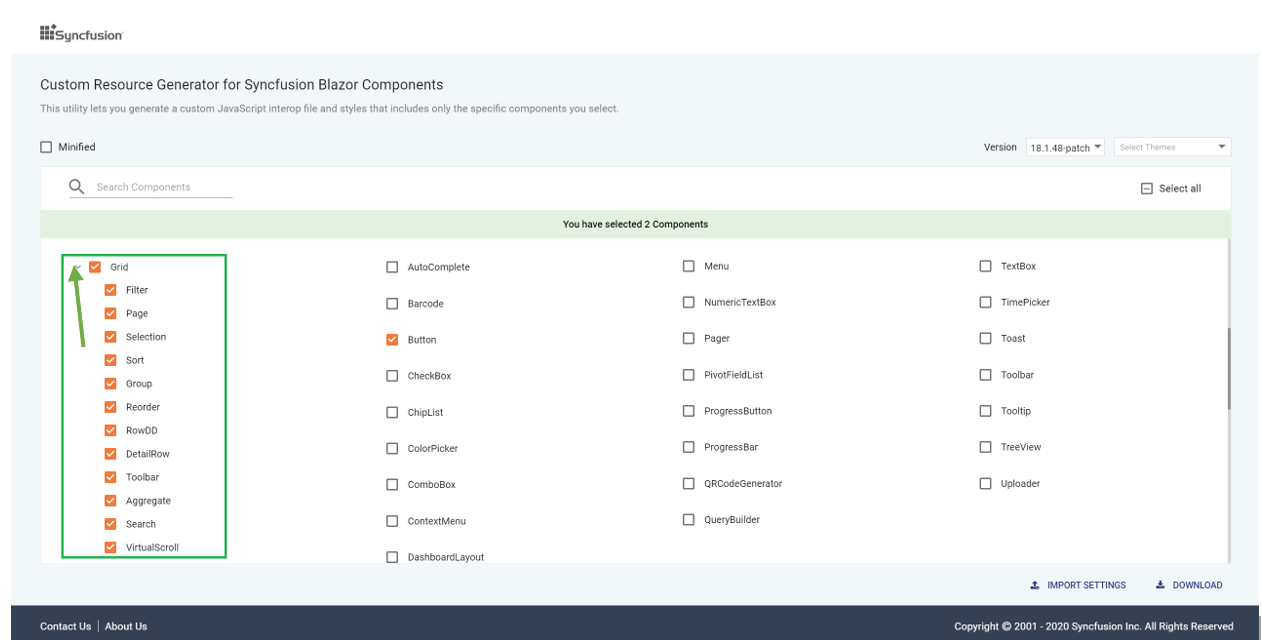Enable the Minified checkbox
Screen dimensions: 1262x640
click(46, 147)
